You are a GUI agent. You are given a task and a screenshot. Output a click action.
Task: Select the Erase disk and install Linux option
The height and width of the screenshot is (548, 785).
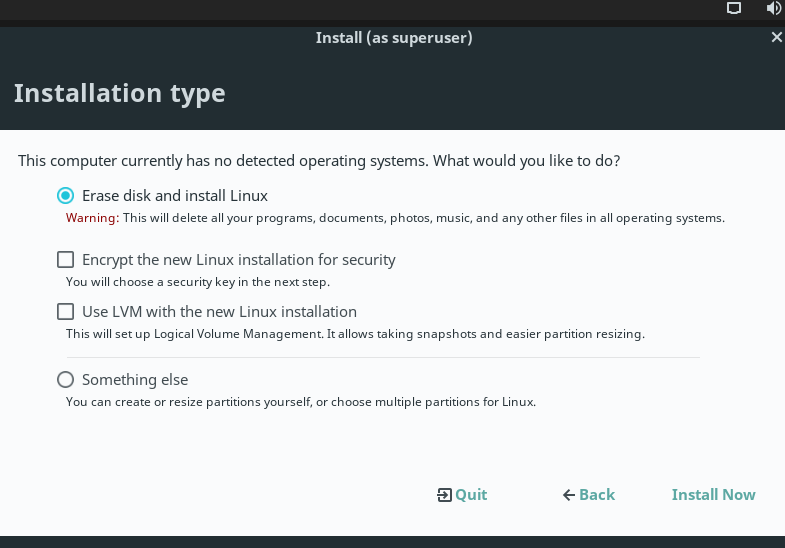[x=66, y=196]
